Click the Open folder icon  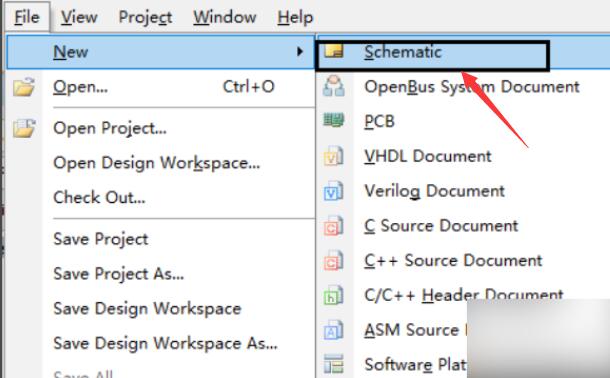pos(24,86)
